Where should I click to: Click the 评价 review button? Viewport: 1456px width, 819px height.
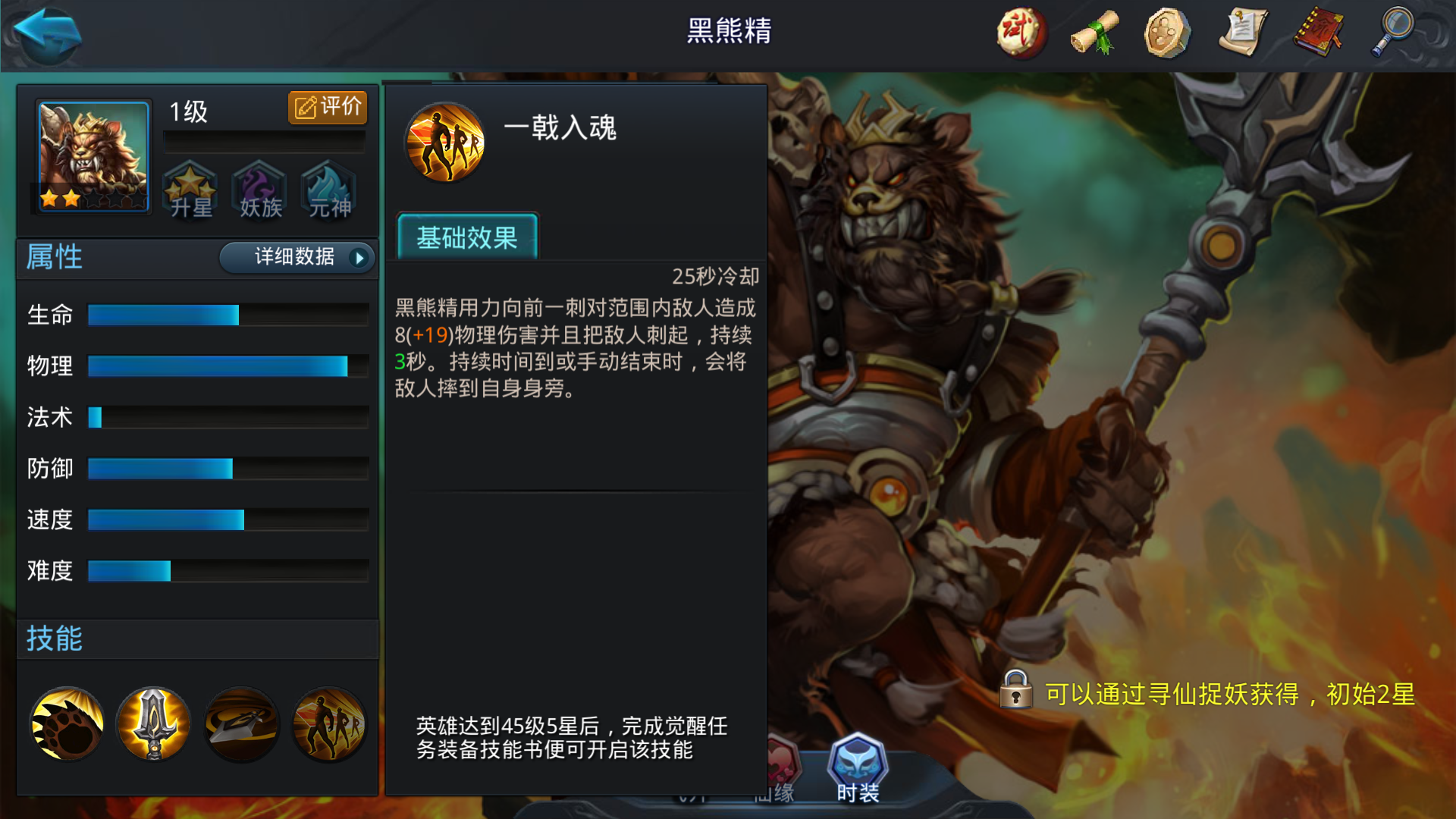click(x=328, y=107)
